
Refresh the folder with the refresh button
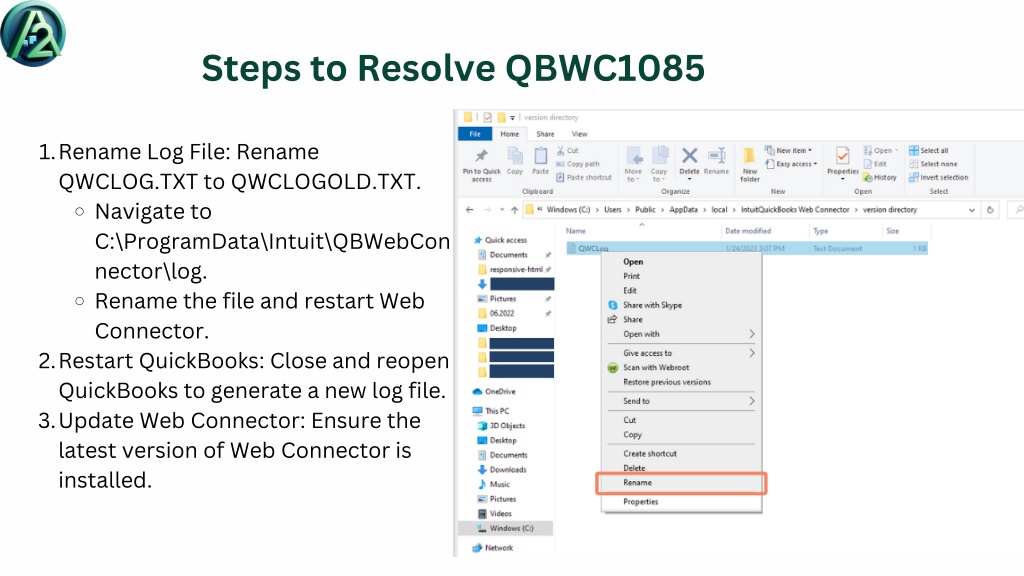pyautogui.click(x=990, y=210)
